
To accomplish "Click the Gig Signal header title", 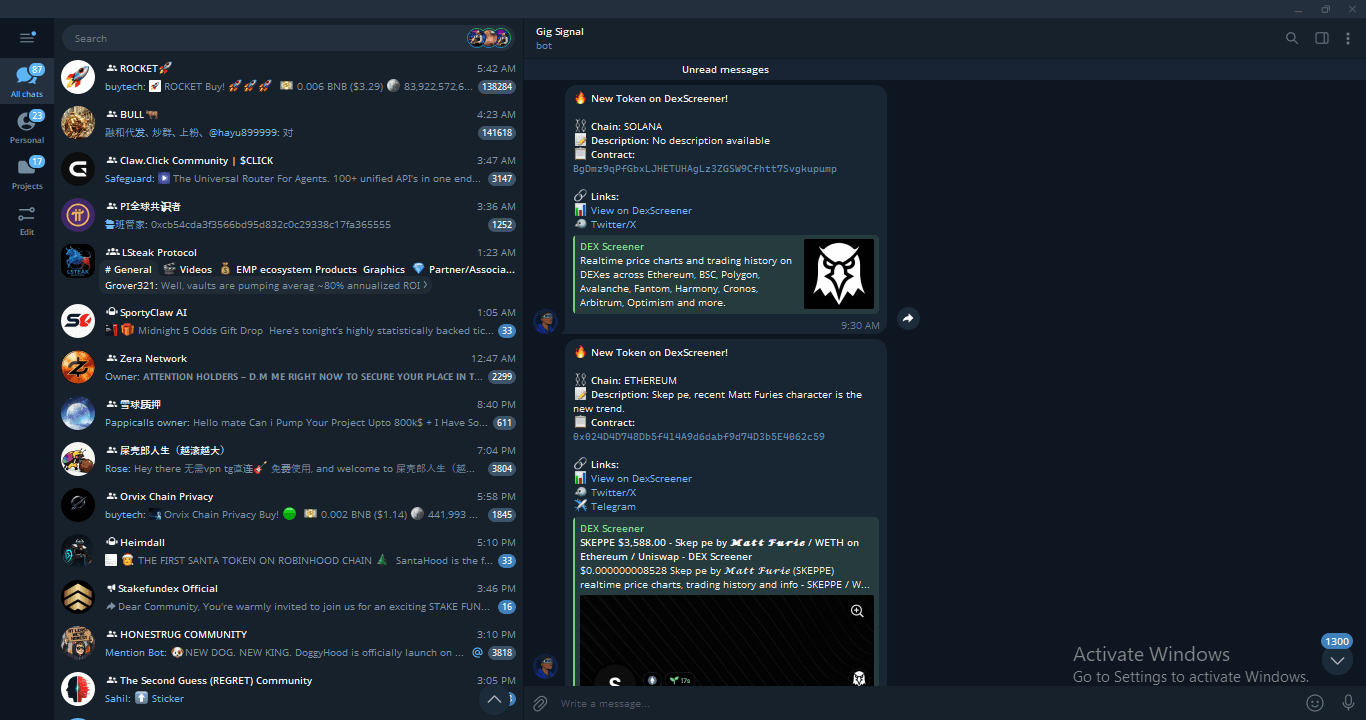I will [560, 31].
